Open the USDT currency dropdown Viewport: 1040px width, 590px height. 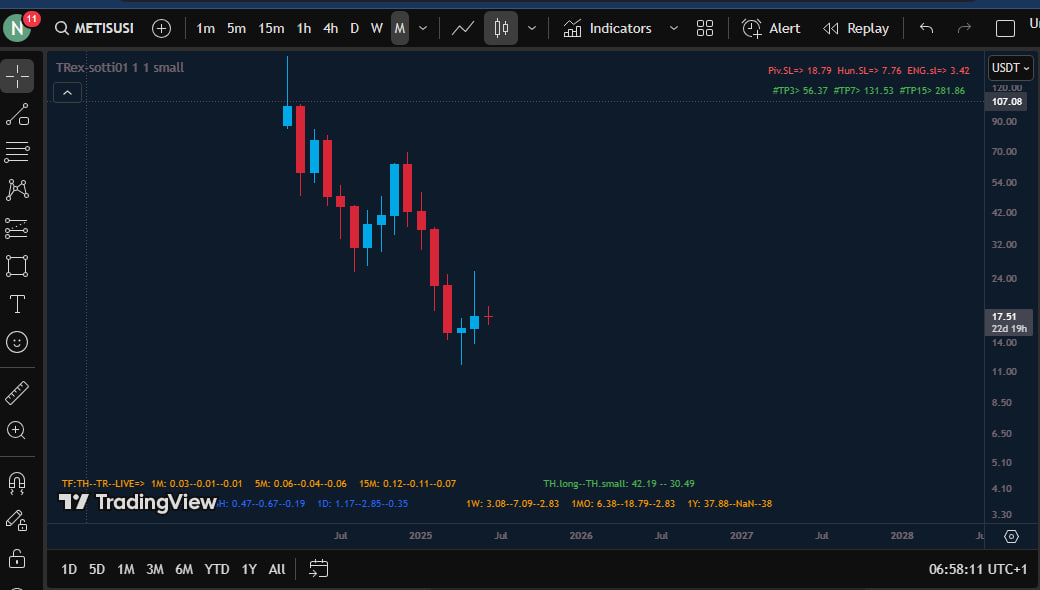[1010, 68]
